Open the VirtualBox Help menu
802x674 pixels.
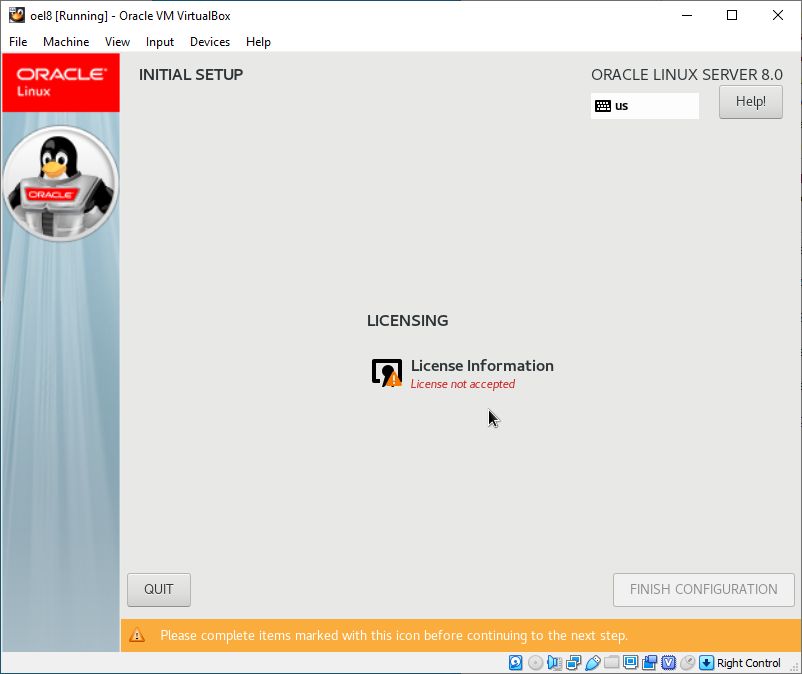coord(258,42)
